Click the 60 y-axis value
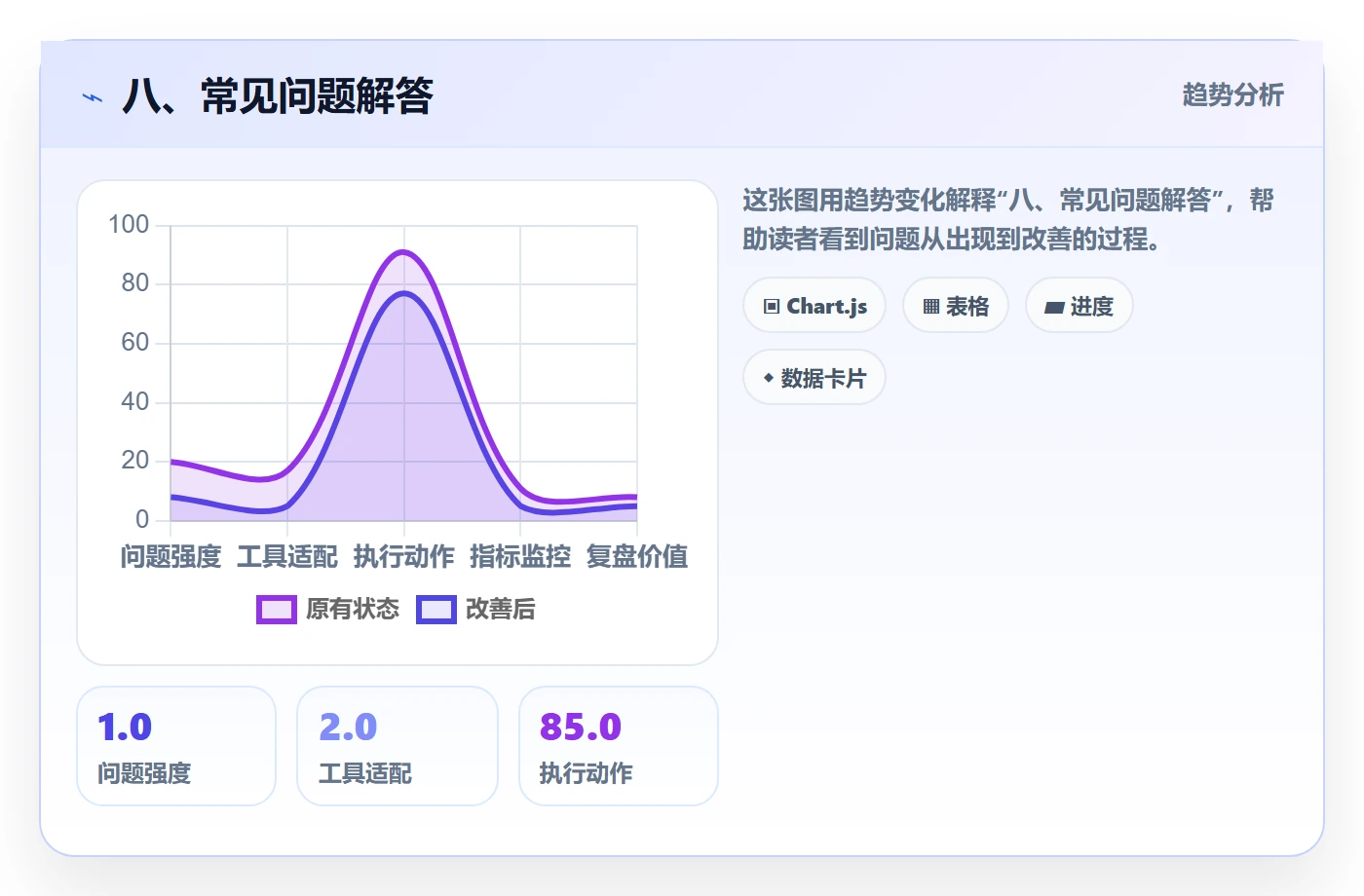This screenshot has height=896, width=1364. pos(135,343)
